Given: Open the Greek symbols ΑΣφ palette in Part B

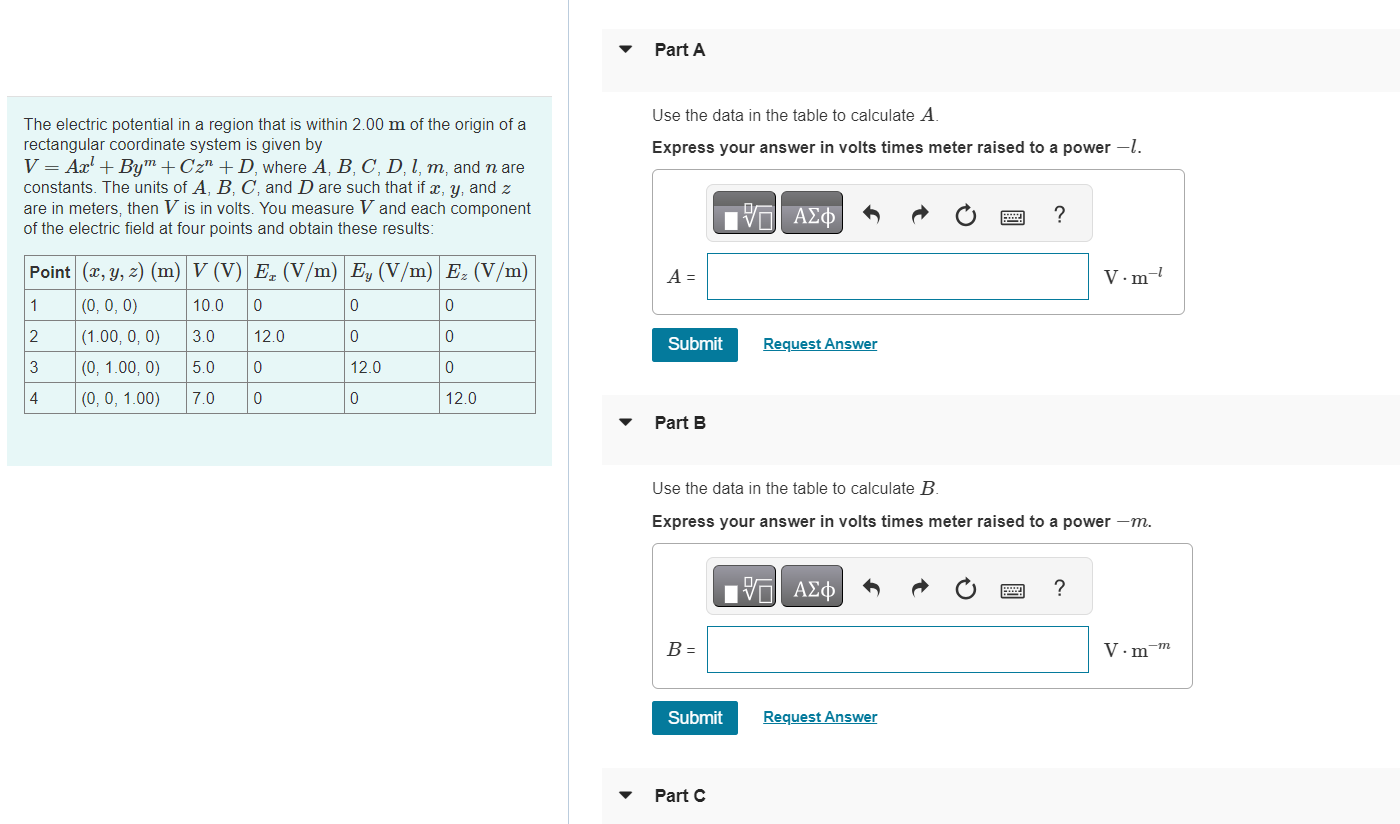Looking at the screenshot, I should [x=811, y=586].
